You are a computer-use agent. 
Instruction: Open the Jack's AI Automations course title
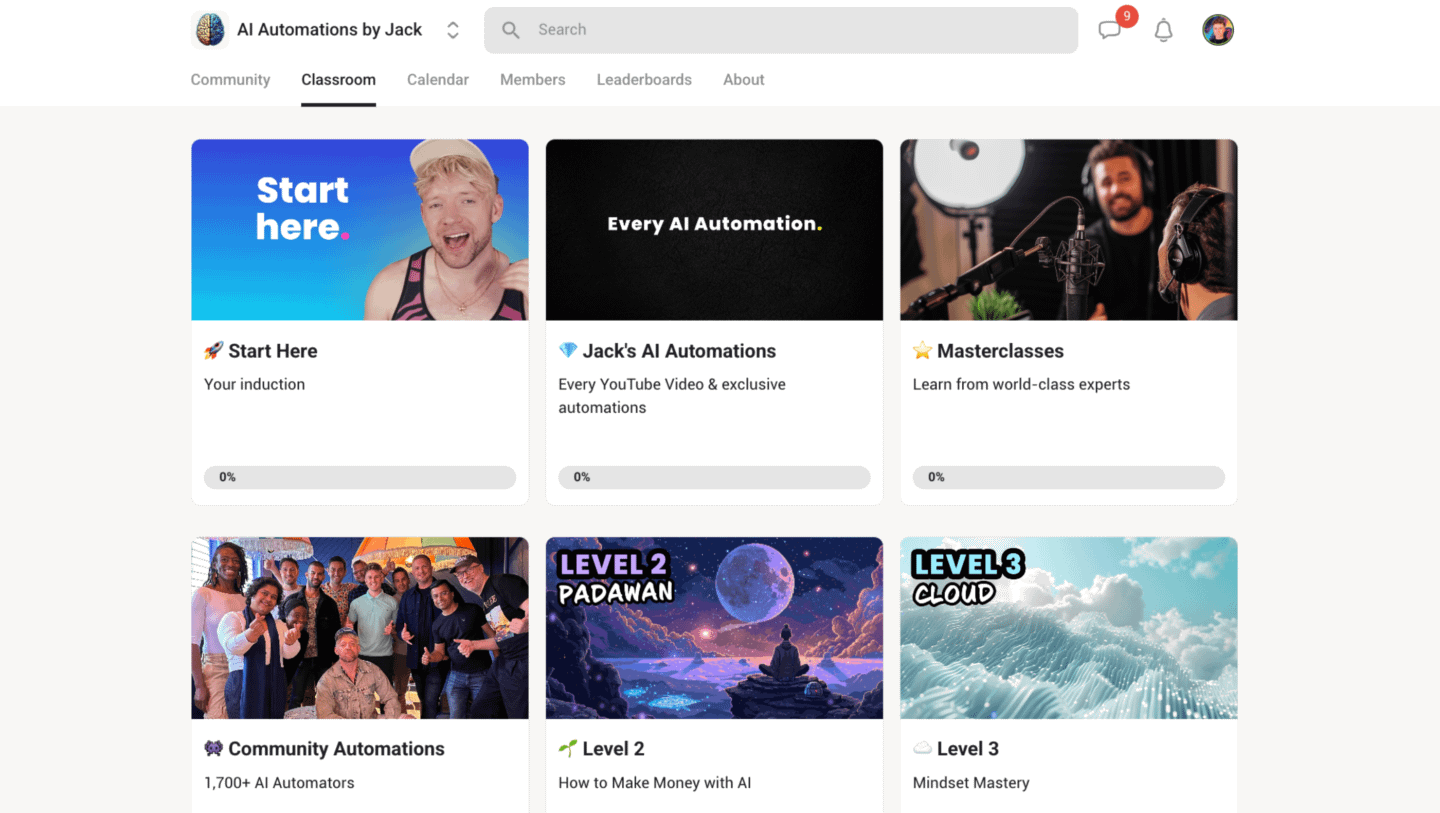pyautogui.click(x=680, y=351)
